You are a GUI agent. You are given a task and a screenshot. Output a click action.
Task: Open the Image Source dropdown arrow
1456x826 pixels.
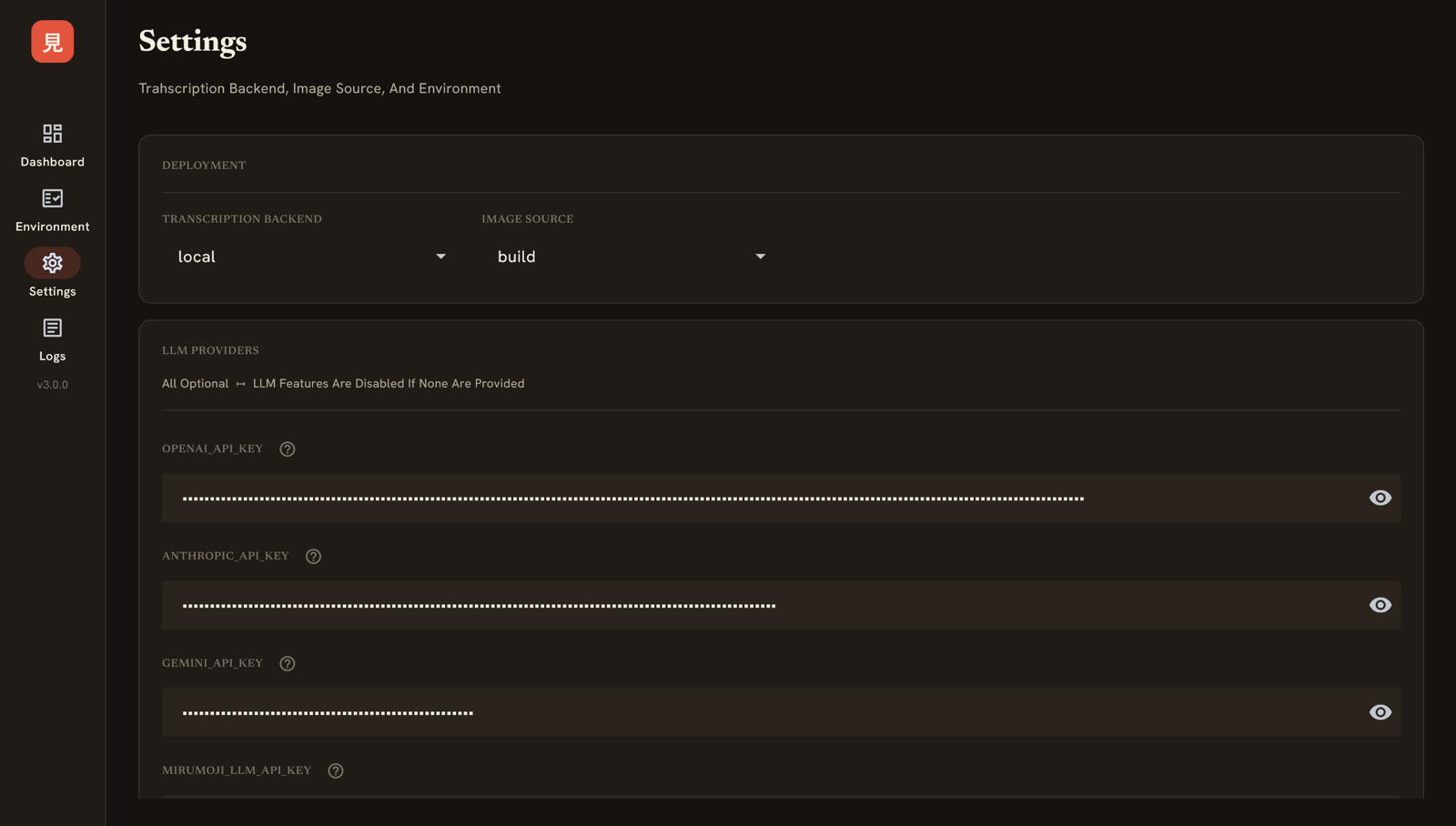(761, 257)
